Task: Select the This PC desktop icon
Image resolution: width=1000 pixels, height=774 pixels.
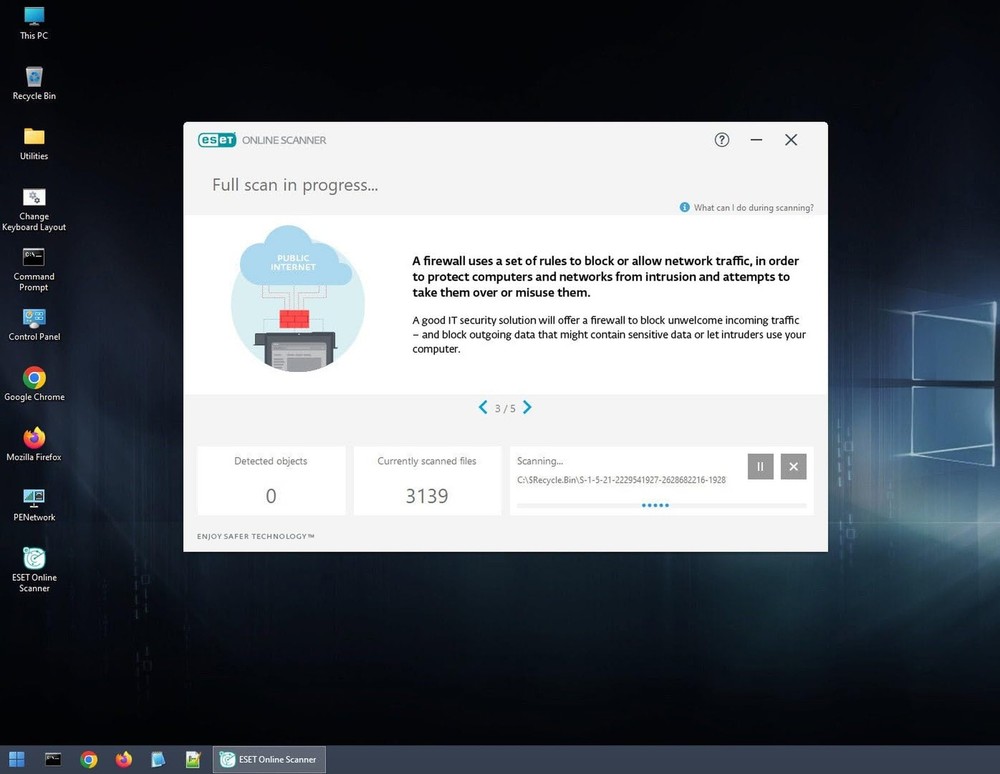Action: click(34, 19)
